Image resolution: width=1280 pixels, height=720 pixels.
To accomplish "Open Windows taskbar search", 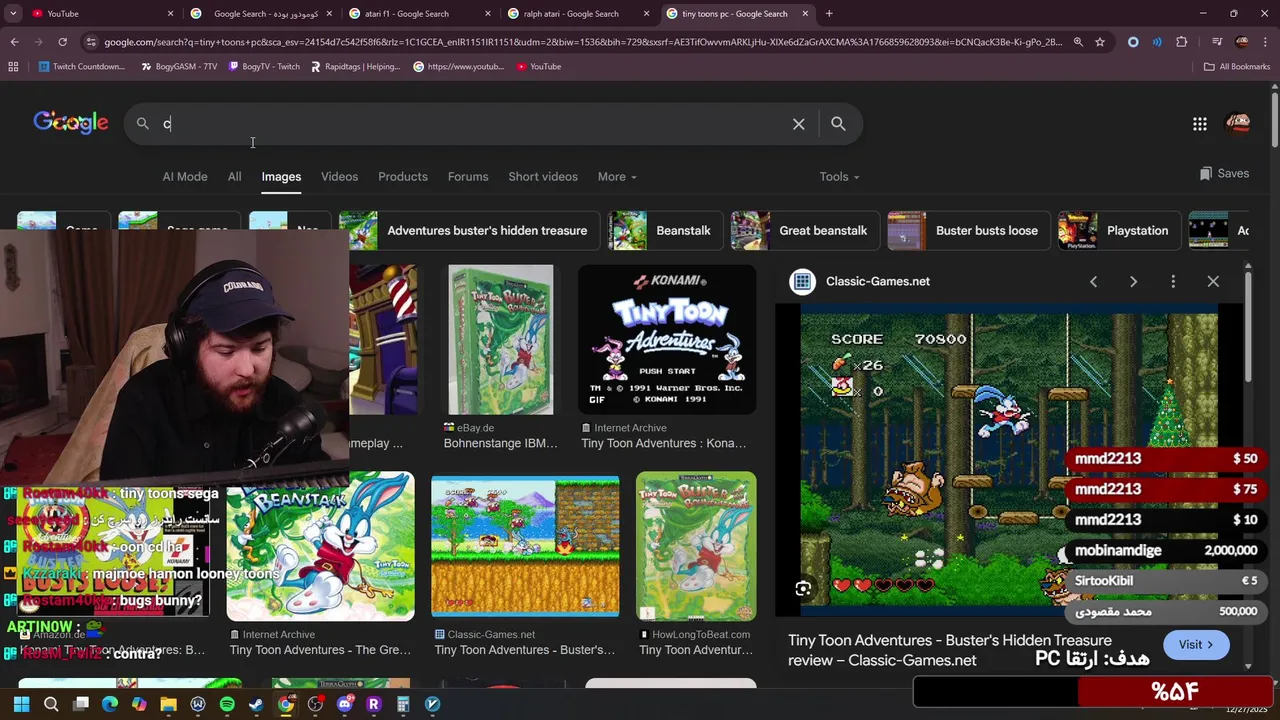I will pos(51,704).
